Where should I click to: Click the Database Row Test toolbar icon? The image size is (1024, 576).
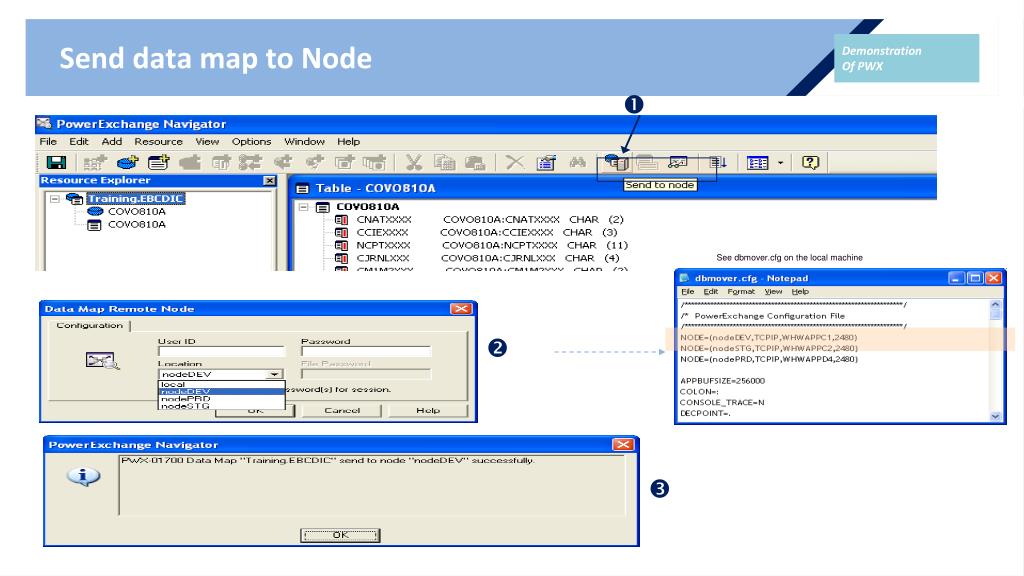click(678, 162)
